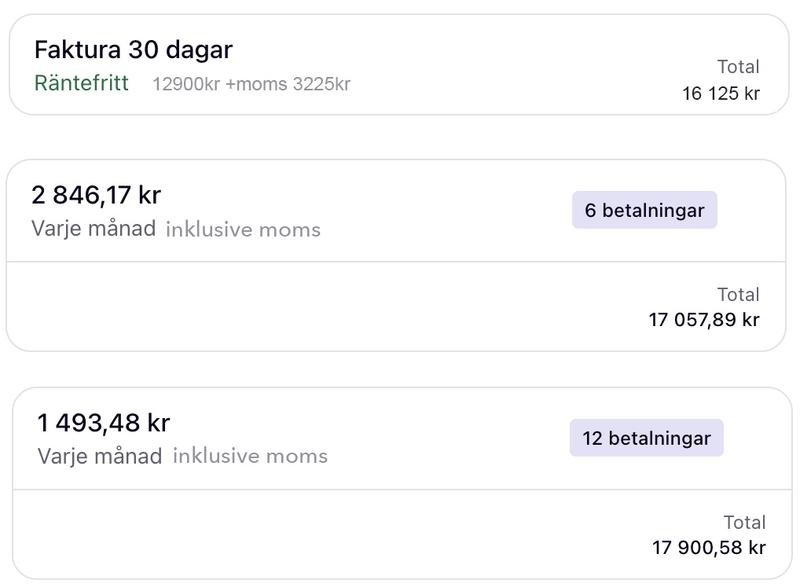Click the word Faktura in the first card

pos(77,49)
